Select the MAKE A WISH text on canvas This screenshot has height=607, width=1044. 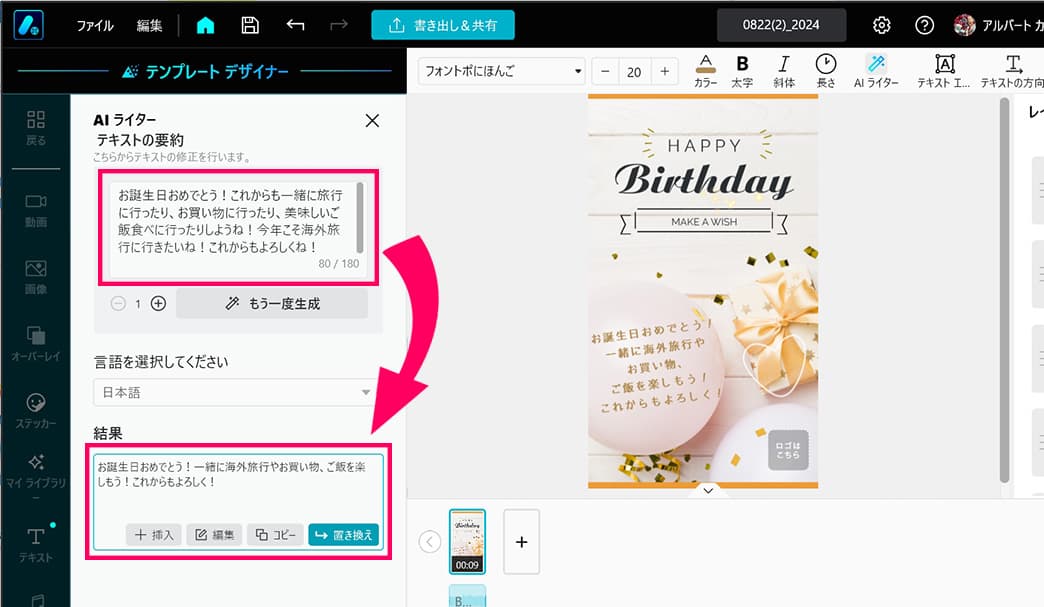(704, 222)
